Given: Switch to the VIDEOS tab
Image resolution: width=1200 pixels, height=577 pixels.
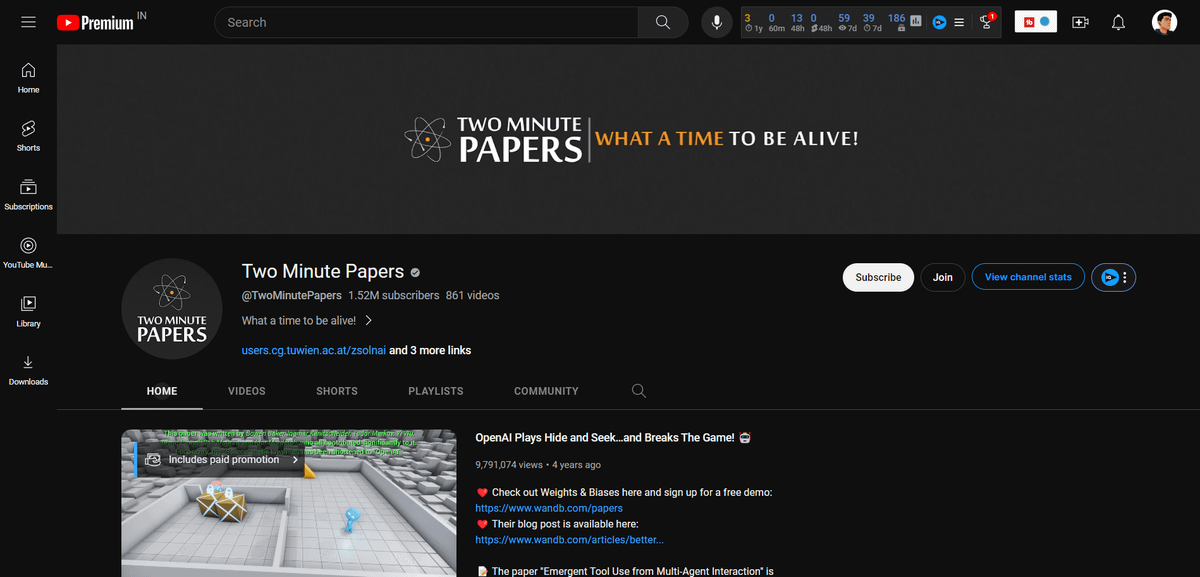Looking at the screenshot, I should [x=246, y=391].
